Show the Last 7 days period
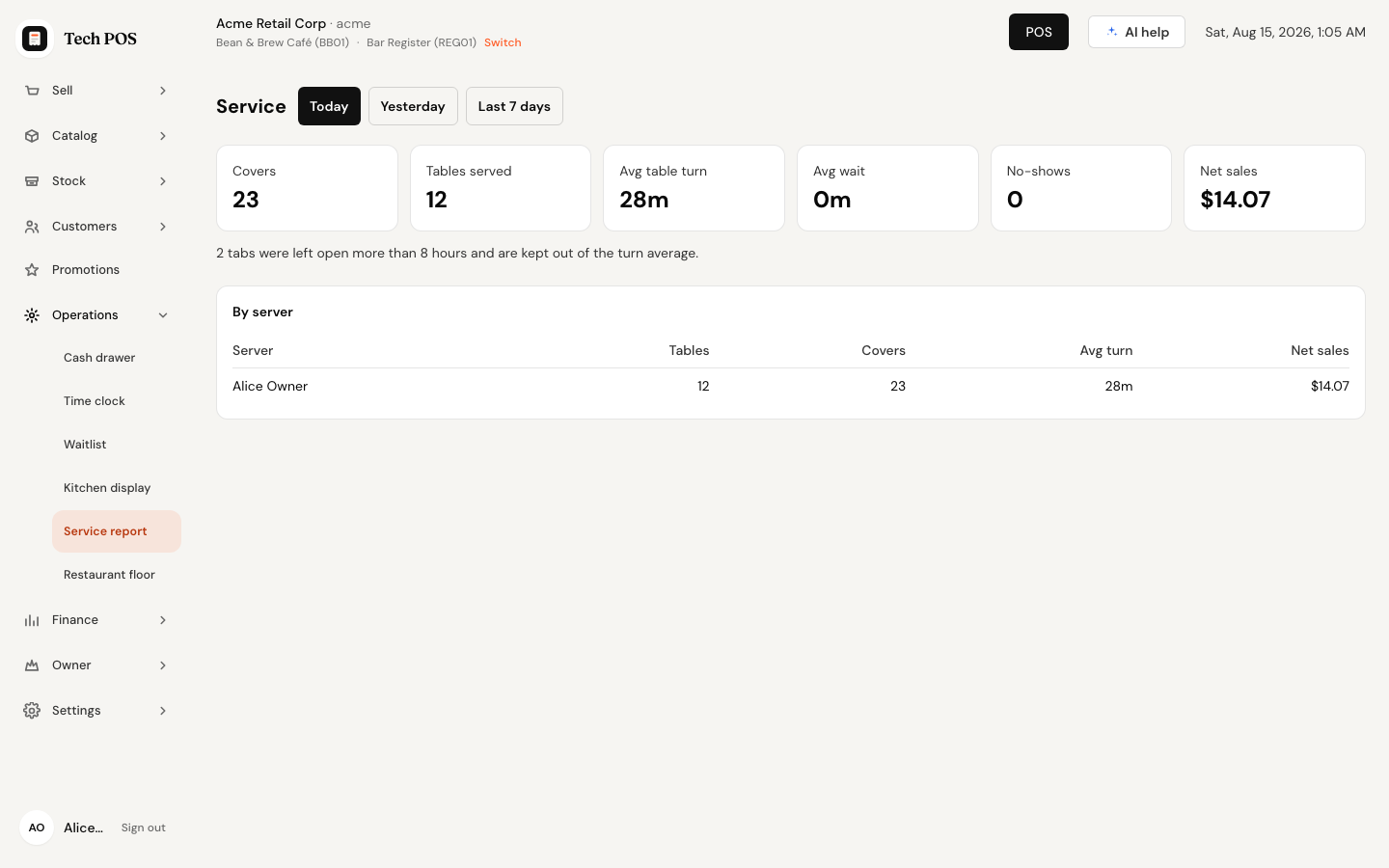Viewport: 1389px width, 868px height. pos(514,106)
